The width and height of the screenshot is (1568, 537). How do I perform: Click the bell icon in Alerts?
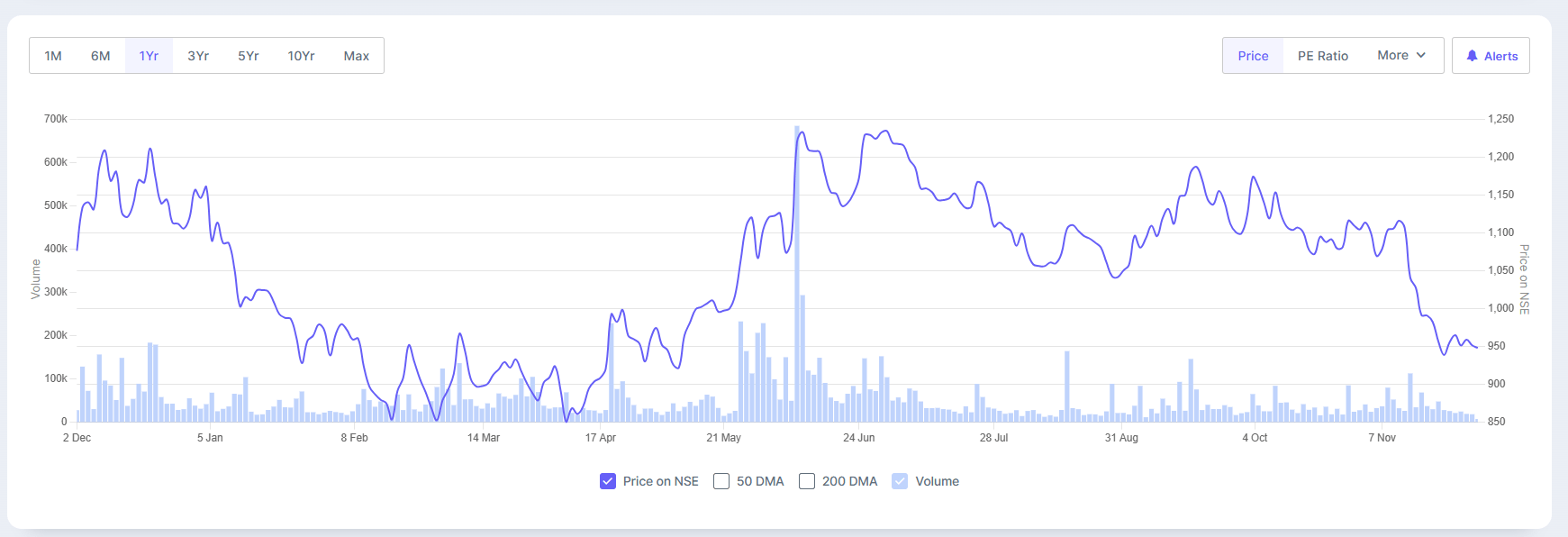pos(1472,56)
